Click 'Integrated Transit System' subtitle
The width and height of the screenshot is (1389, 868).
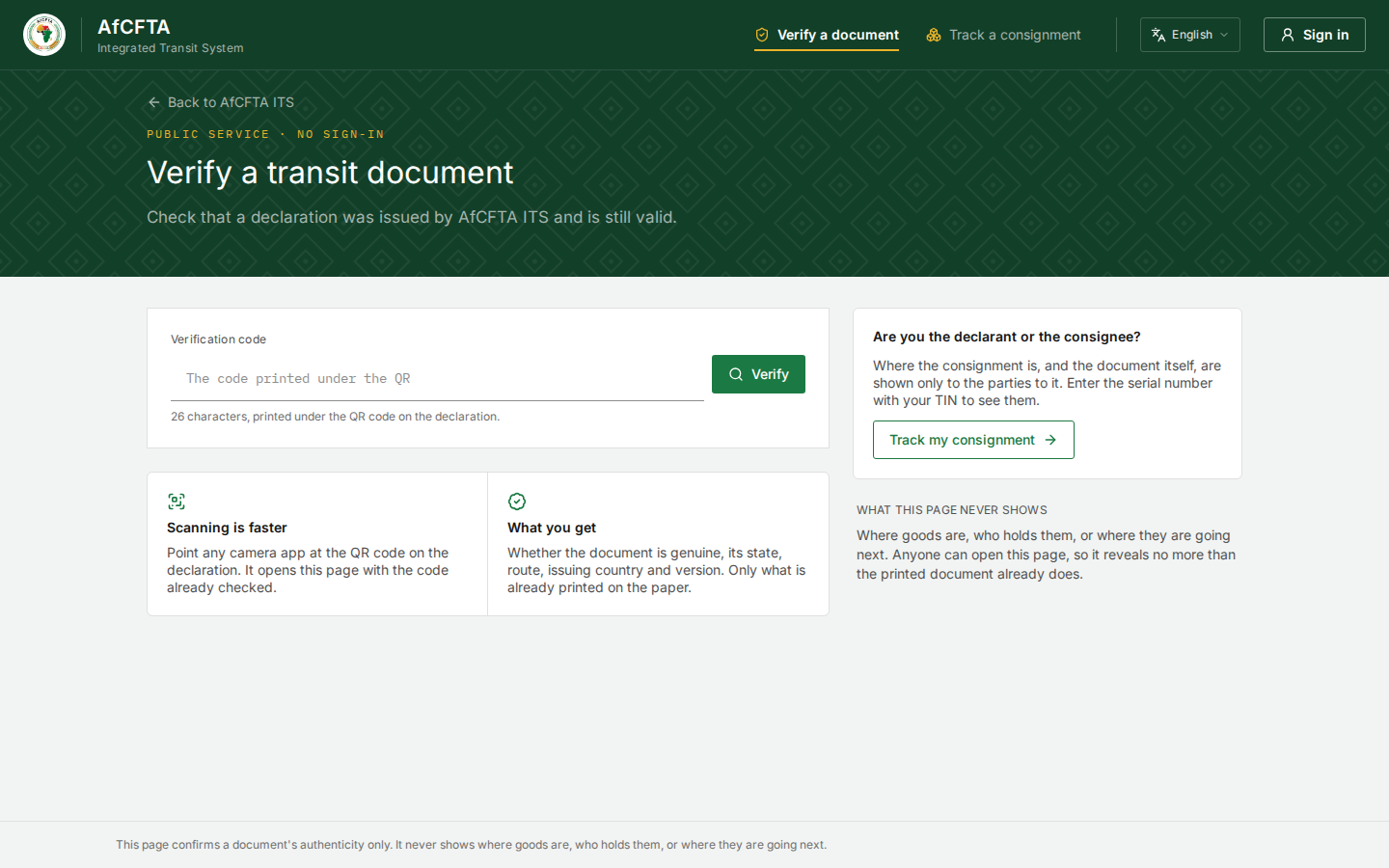click(x=171, y=48)
